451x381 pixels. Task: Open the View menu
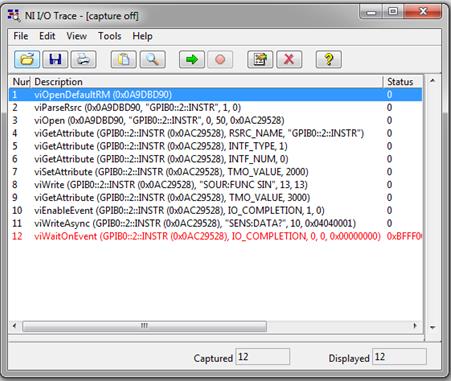(x=76, y=36)
